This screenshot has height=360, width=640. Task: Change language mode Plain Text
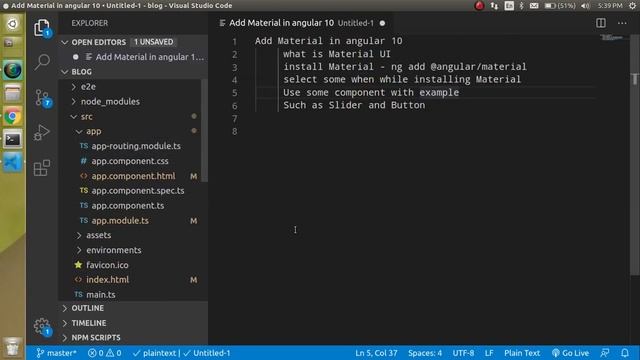tap(522, 353)
